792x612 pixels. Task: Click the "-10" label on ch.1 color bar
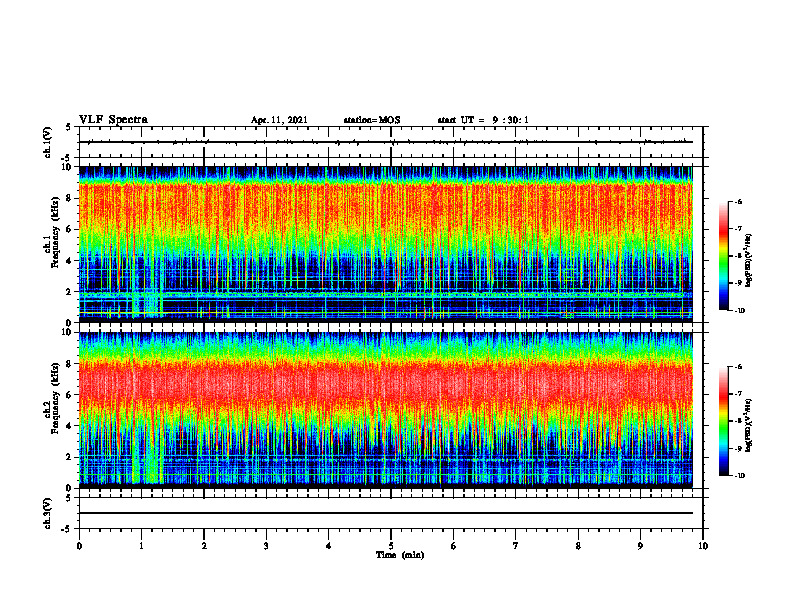click(739, 311)
